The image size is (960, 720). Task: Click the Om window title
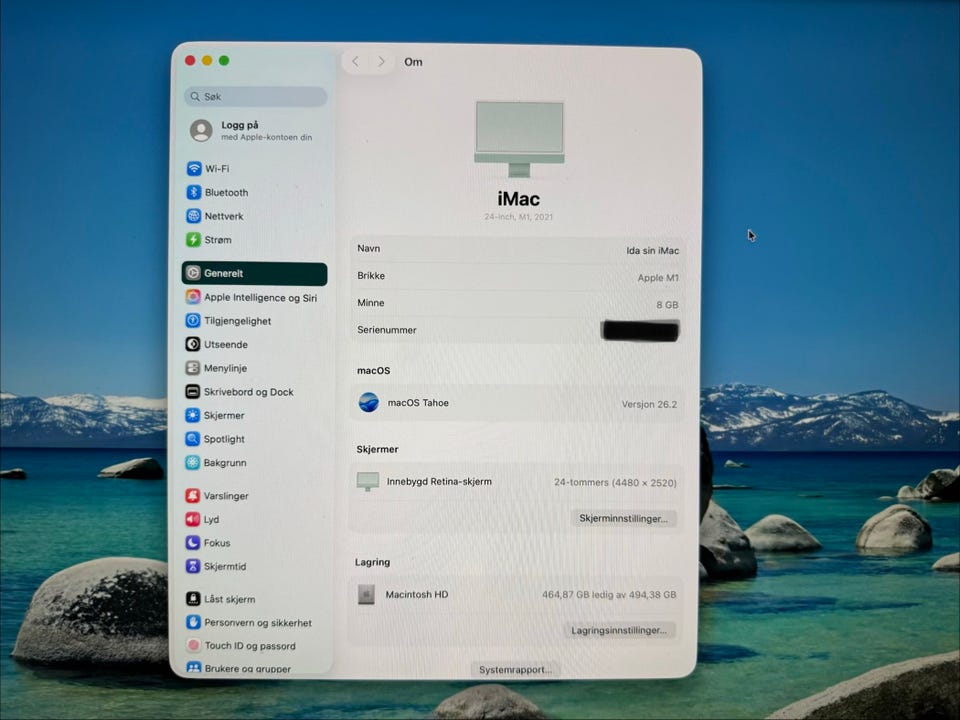(x=413, y=62)
